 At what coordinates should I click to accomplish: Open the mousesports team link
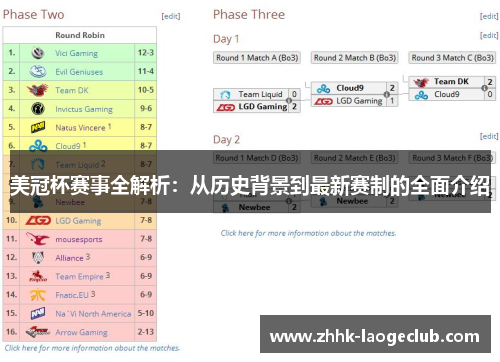pyautogui.click(x=79, y=240)
